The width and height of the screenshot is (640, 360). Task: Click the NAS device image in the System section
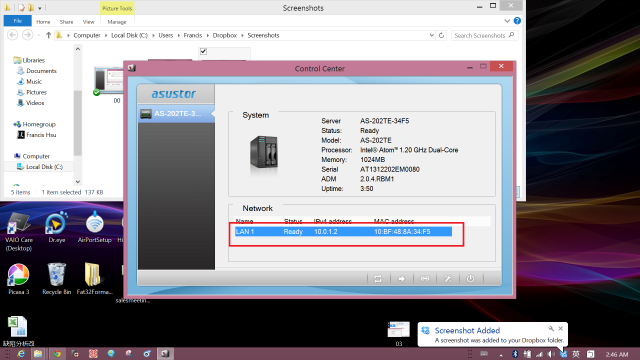click(264, 152)
